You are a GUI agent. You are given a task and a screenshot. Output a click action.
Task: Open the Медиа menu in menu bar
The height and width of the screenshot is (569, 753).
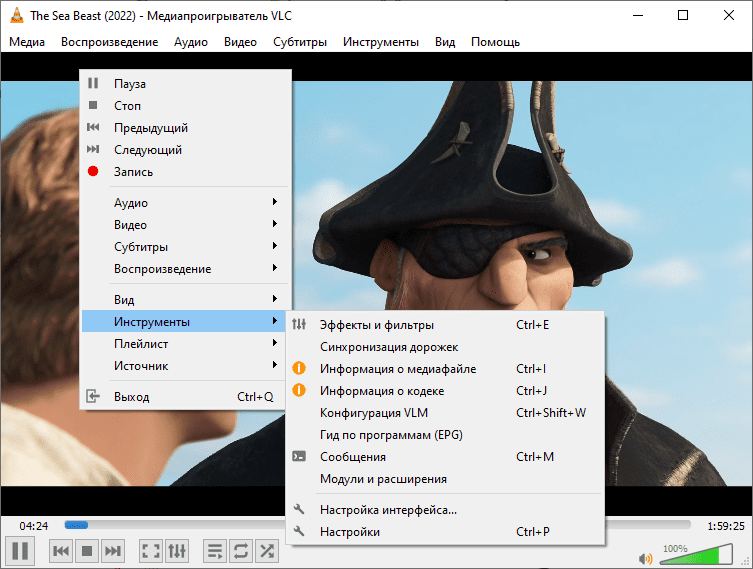click(x=27, y=42)
